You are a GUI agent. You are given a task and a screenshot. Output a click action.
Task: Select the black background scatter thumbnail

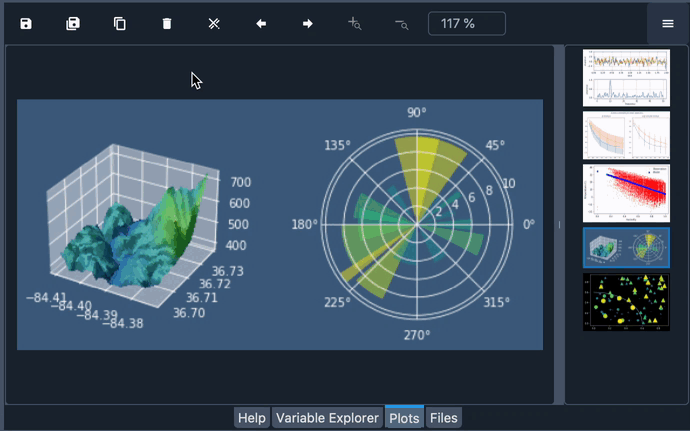tap(626, 301)
